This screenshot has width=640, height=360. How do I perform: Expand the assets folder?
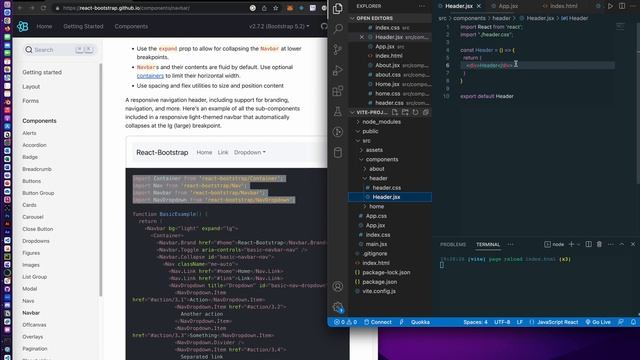tap(374, 150)
